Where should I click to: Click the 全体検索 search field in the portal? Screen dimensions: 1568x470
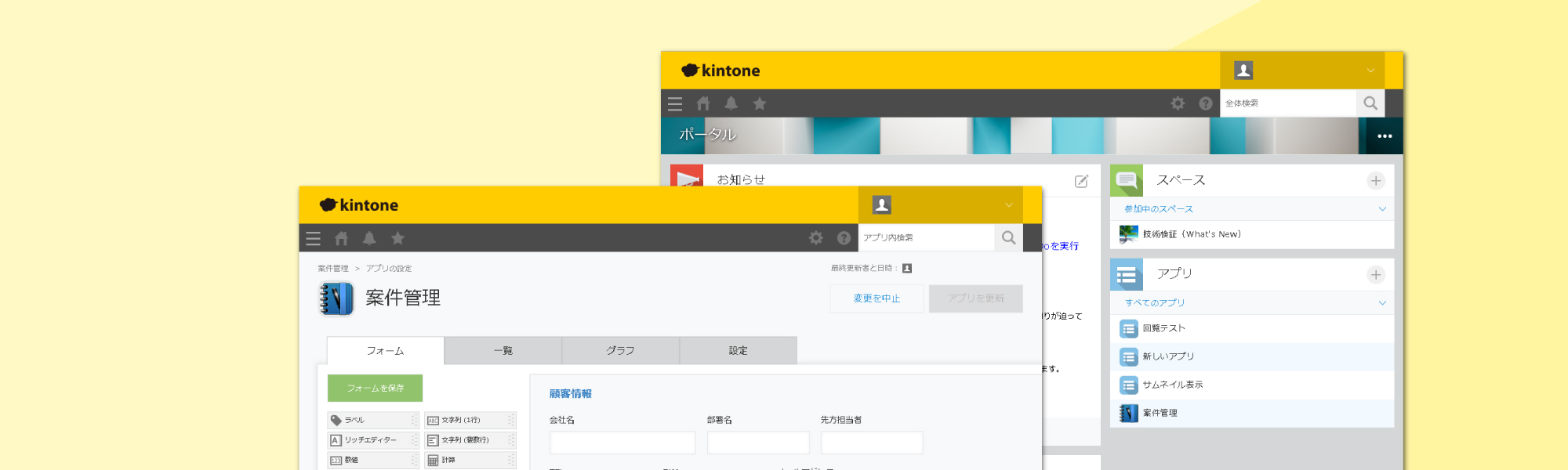1288,103
